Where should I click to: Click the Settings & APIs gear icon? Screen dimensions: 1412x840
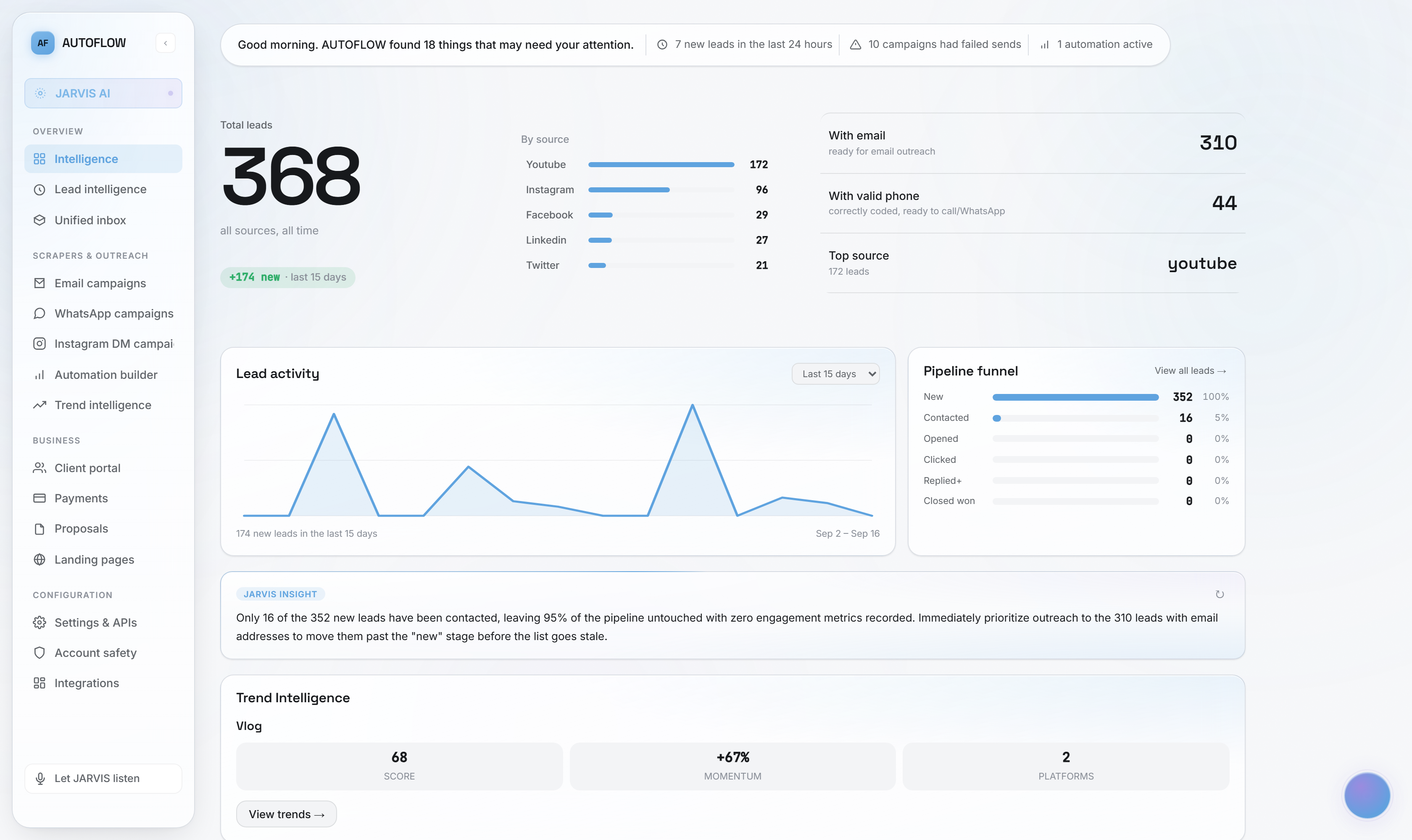(x=40, y=622)
